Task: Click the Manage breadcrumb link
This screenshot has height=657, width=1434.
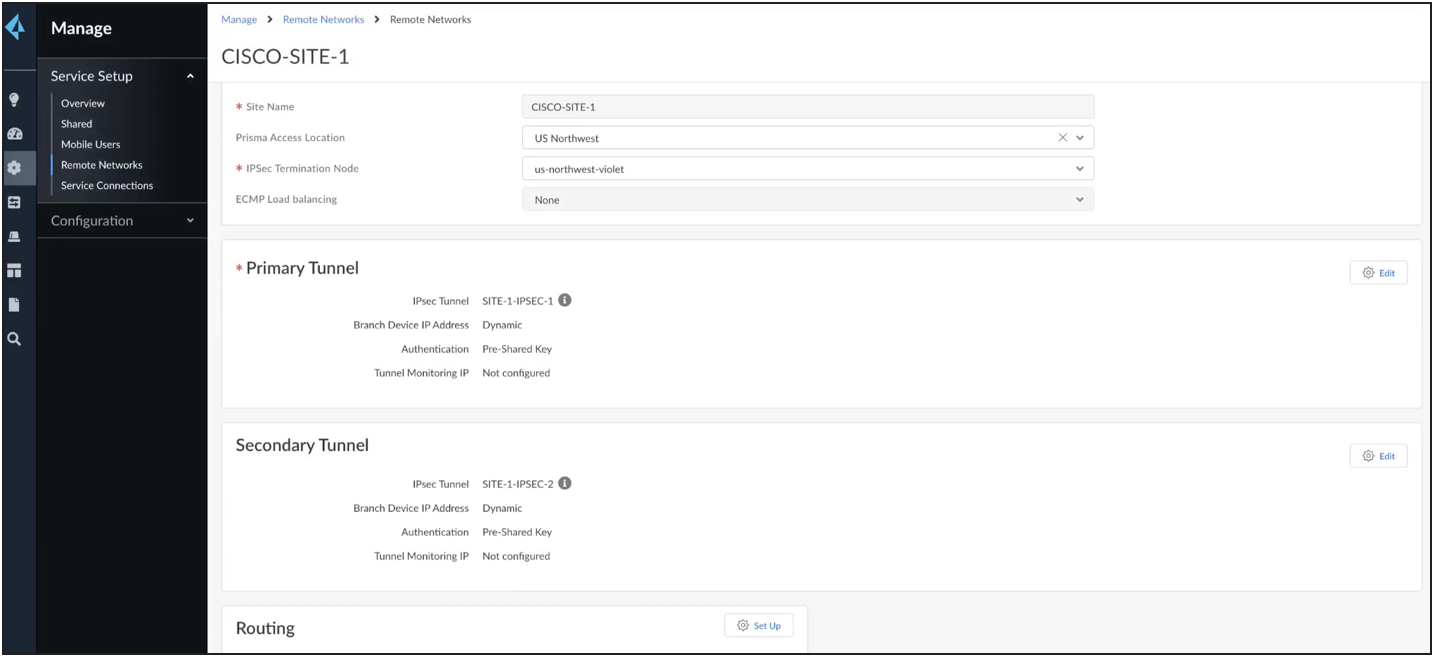Action: click(239, 19)
